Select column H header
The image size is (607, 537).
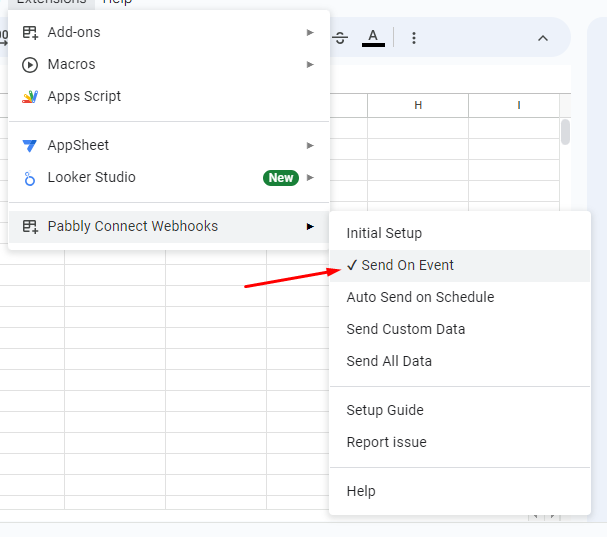418,105
